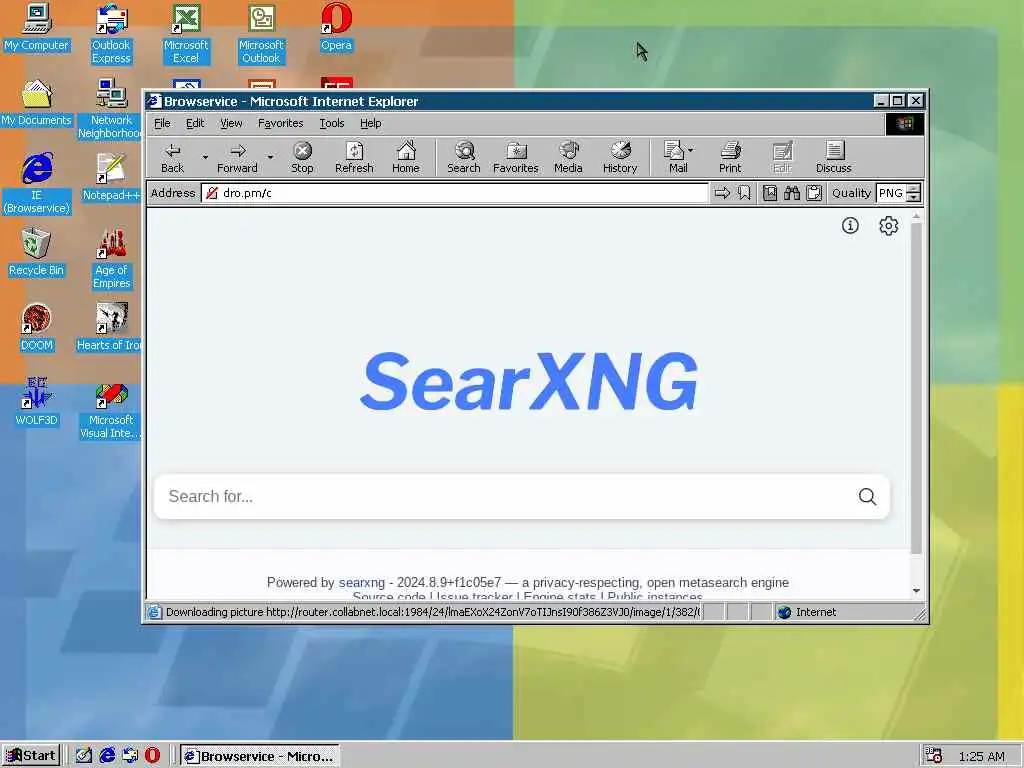Viewport: 1024px width, 768px height.
Task: Click the Quality PNG value field
Action: point(891,193)
